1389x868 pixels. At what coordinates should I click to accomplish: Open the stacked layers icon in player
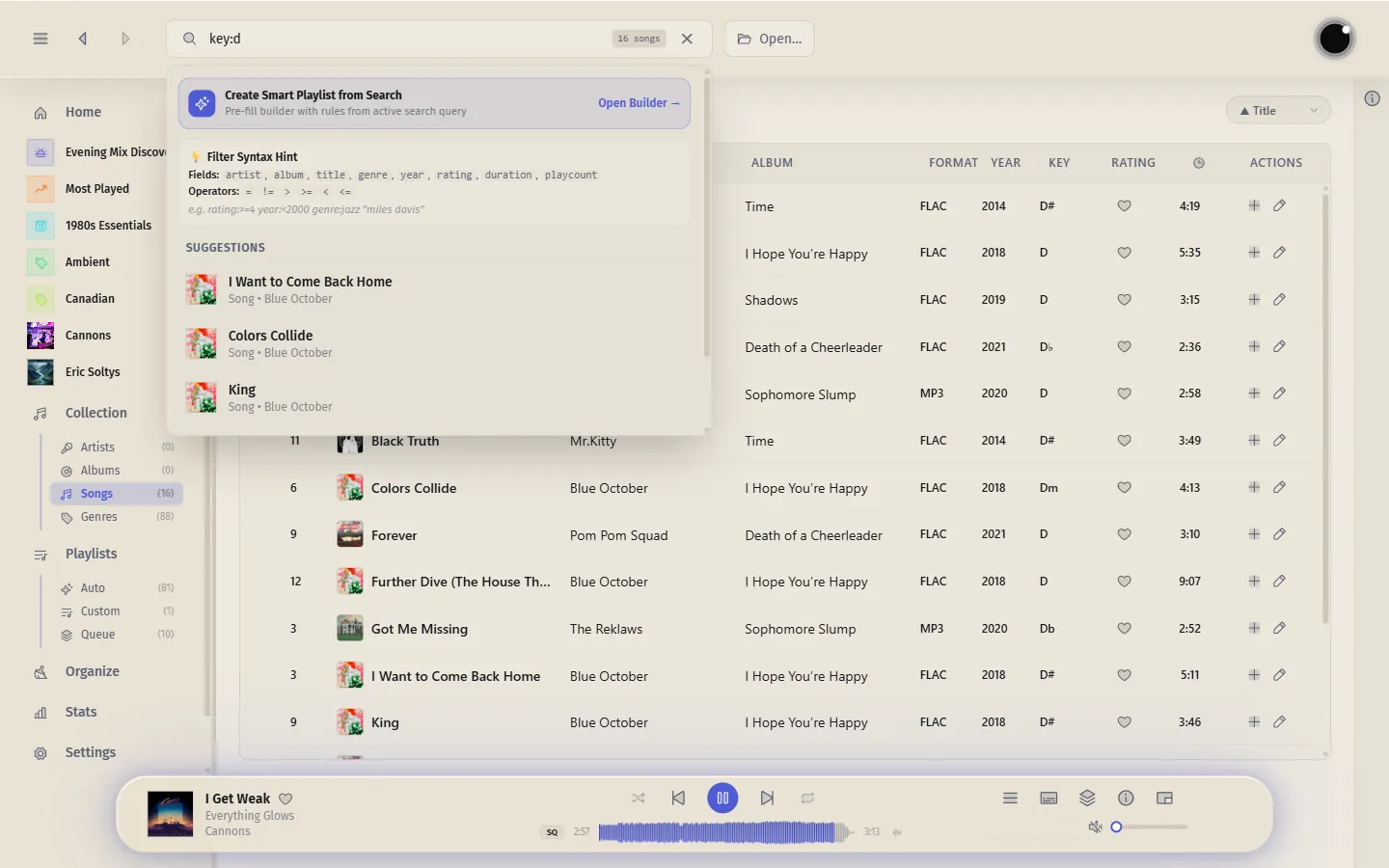click(1087, 799)
